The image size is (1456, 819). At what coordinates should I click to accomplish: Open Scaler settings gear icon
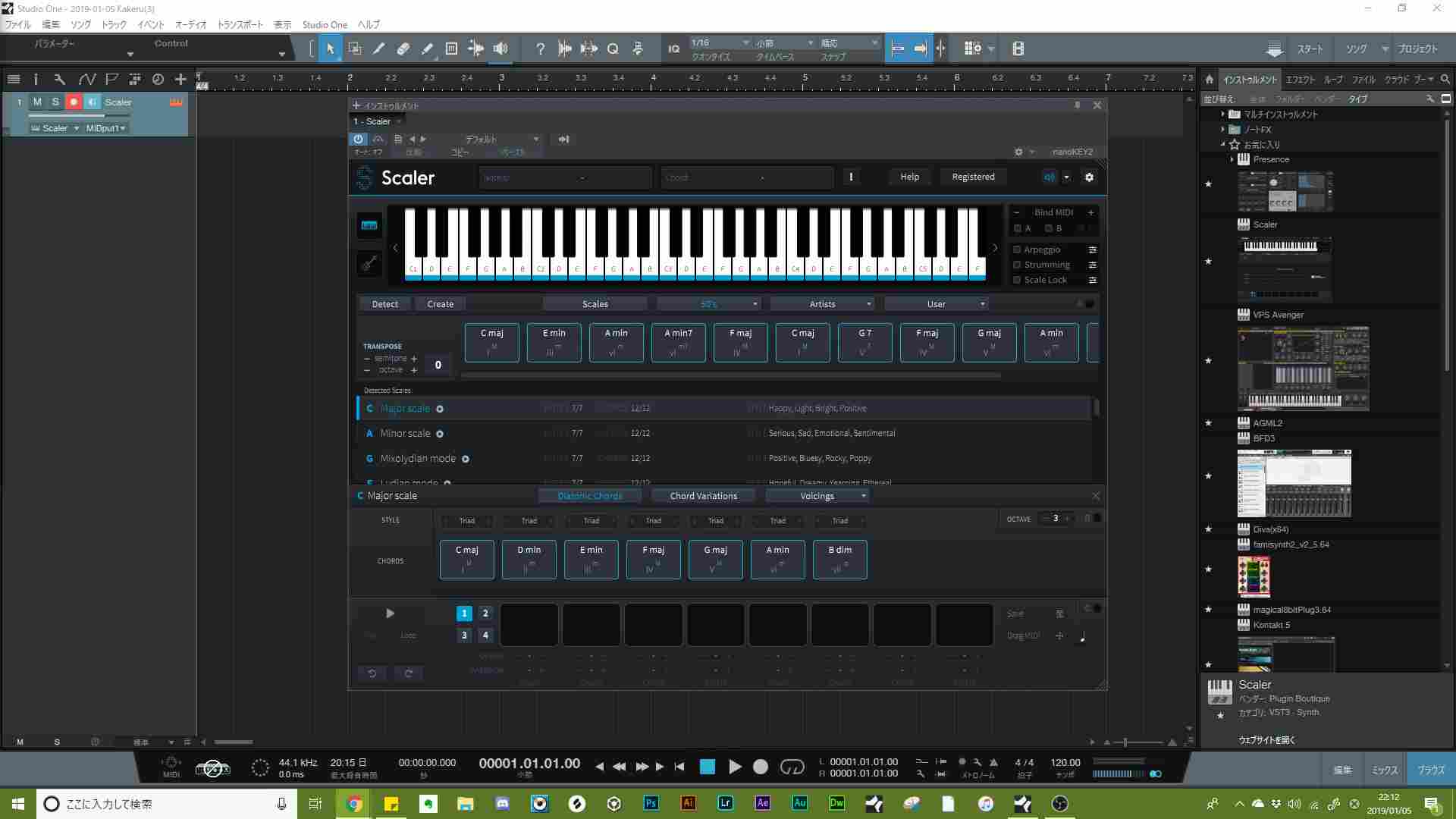(x=1089, y=177)
